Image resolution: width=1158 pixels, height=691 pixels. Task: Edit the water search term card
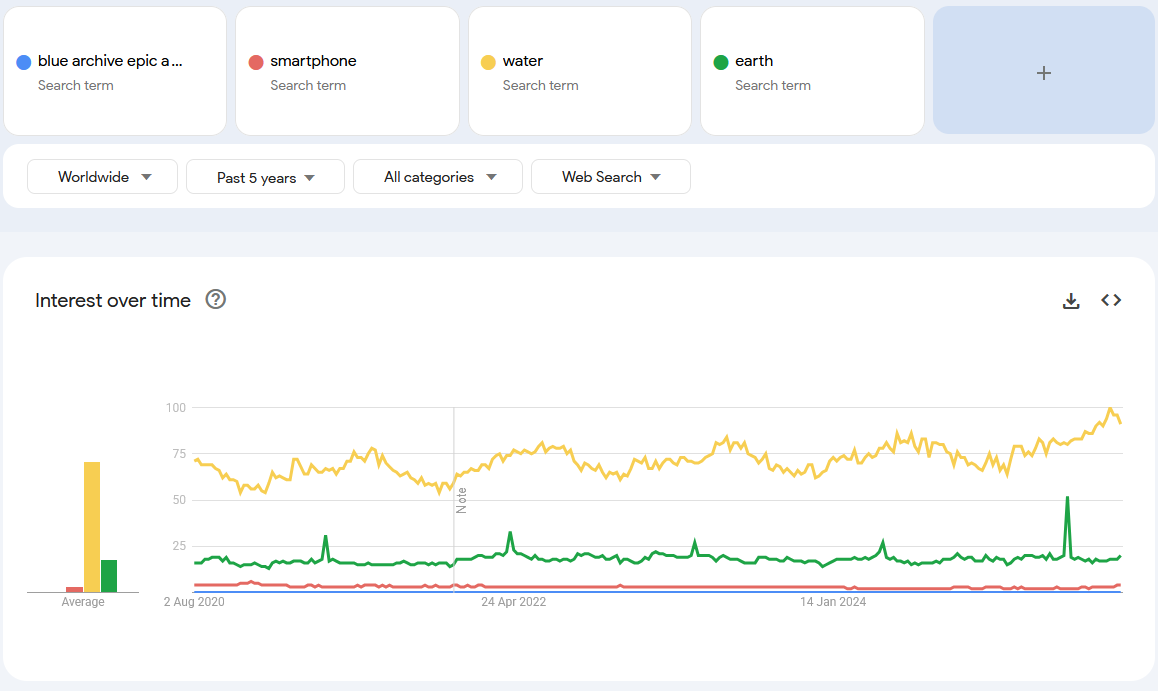(x=580, y=71)
